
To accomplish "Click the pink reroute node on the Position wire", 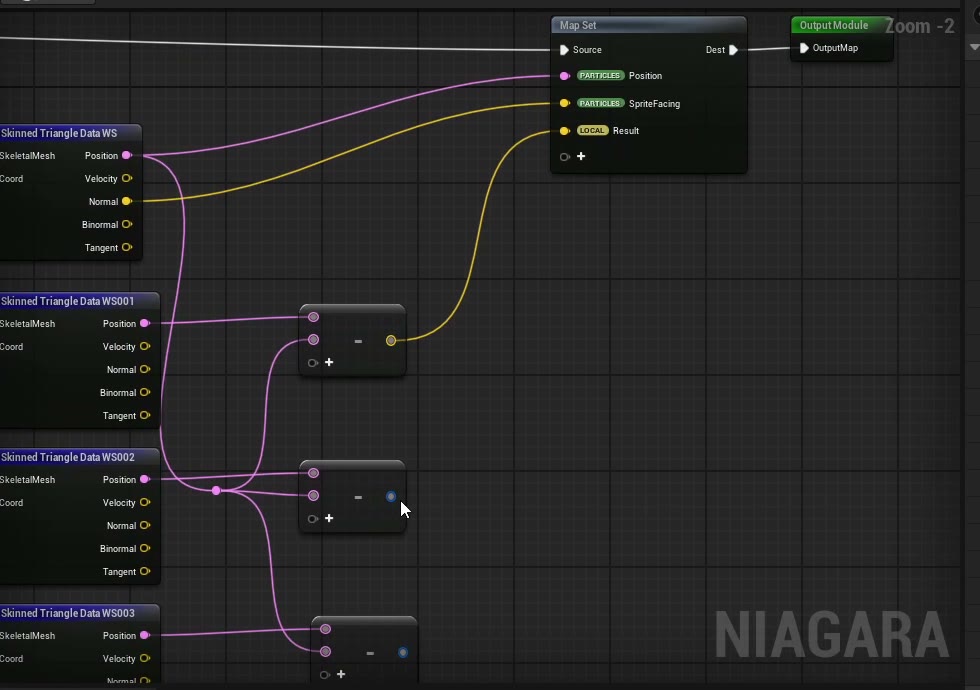I will pos(216,491).
